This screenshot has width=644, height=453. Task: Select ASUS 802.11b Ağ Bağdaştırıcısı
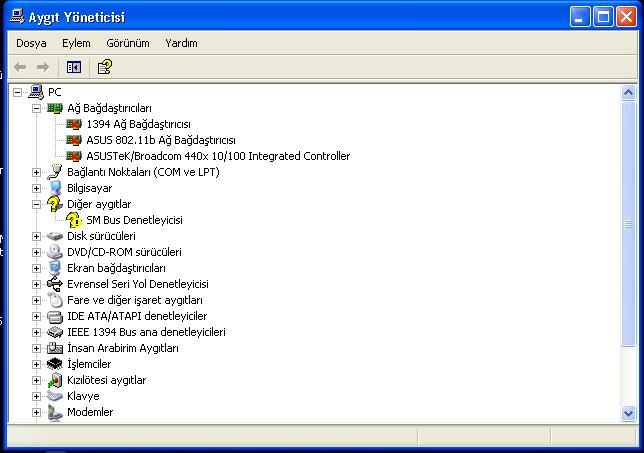[161, 140]
